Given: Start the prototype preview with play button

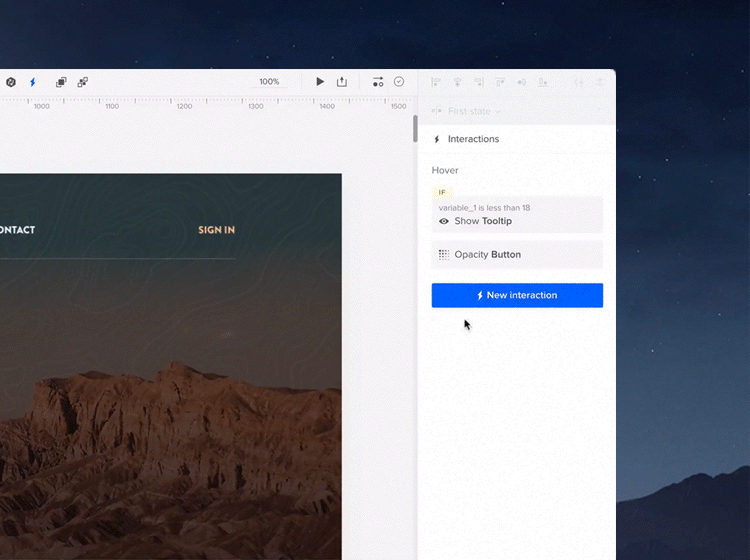Looking at the screenshot, I should pos(320,82).
